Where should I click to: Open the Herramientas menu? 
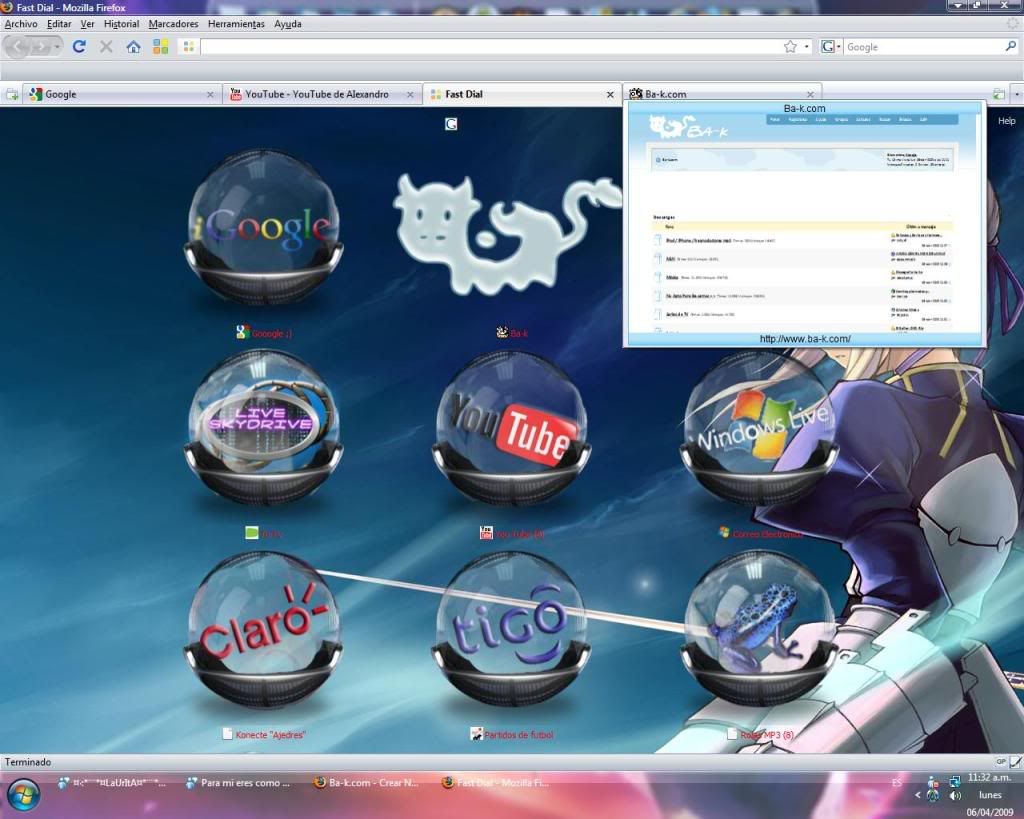[236, 24]
